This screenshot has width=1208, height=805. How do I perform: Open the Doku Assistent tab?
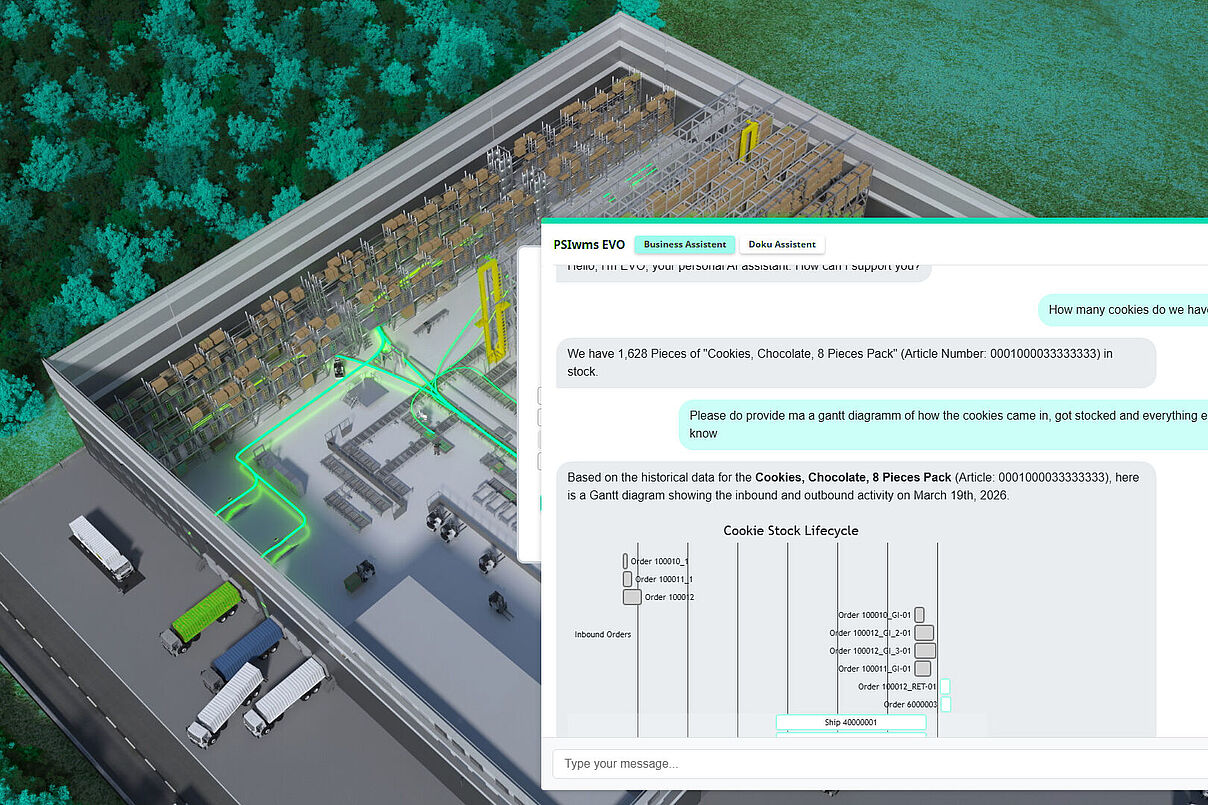pyautogui.click(x=782, y=244)
